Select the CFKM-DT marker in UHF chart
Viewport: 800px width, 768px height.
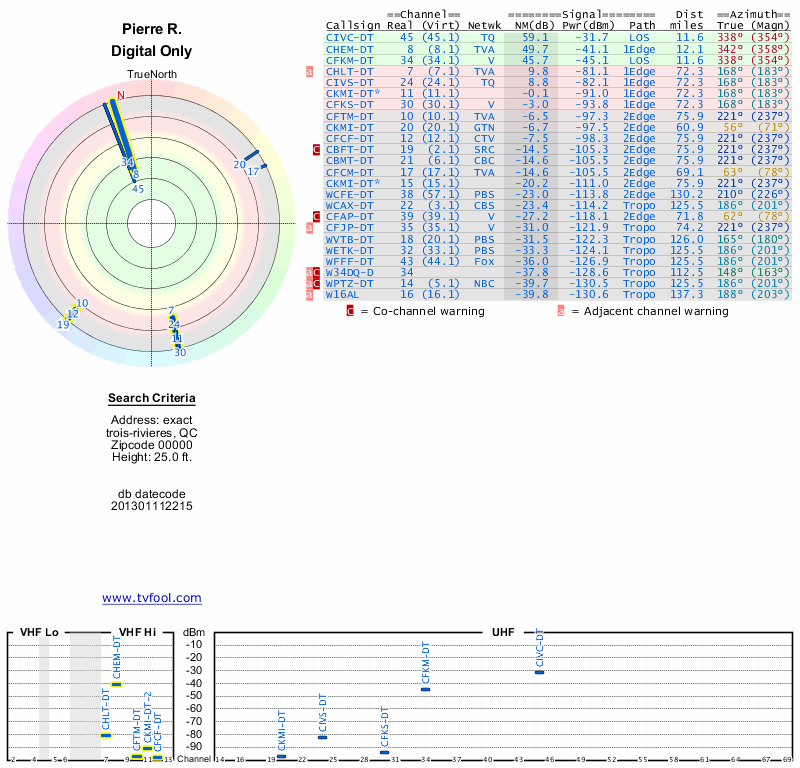coord(425,689)
